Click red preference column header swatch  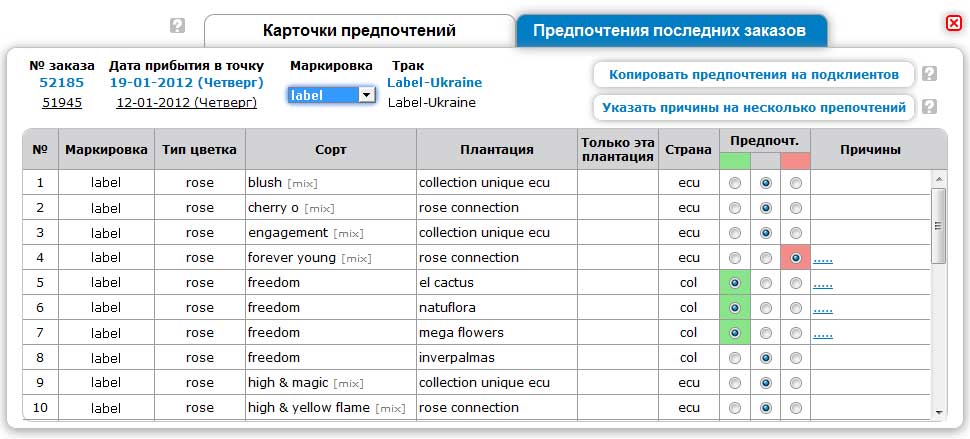[x=796, y=160]
